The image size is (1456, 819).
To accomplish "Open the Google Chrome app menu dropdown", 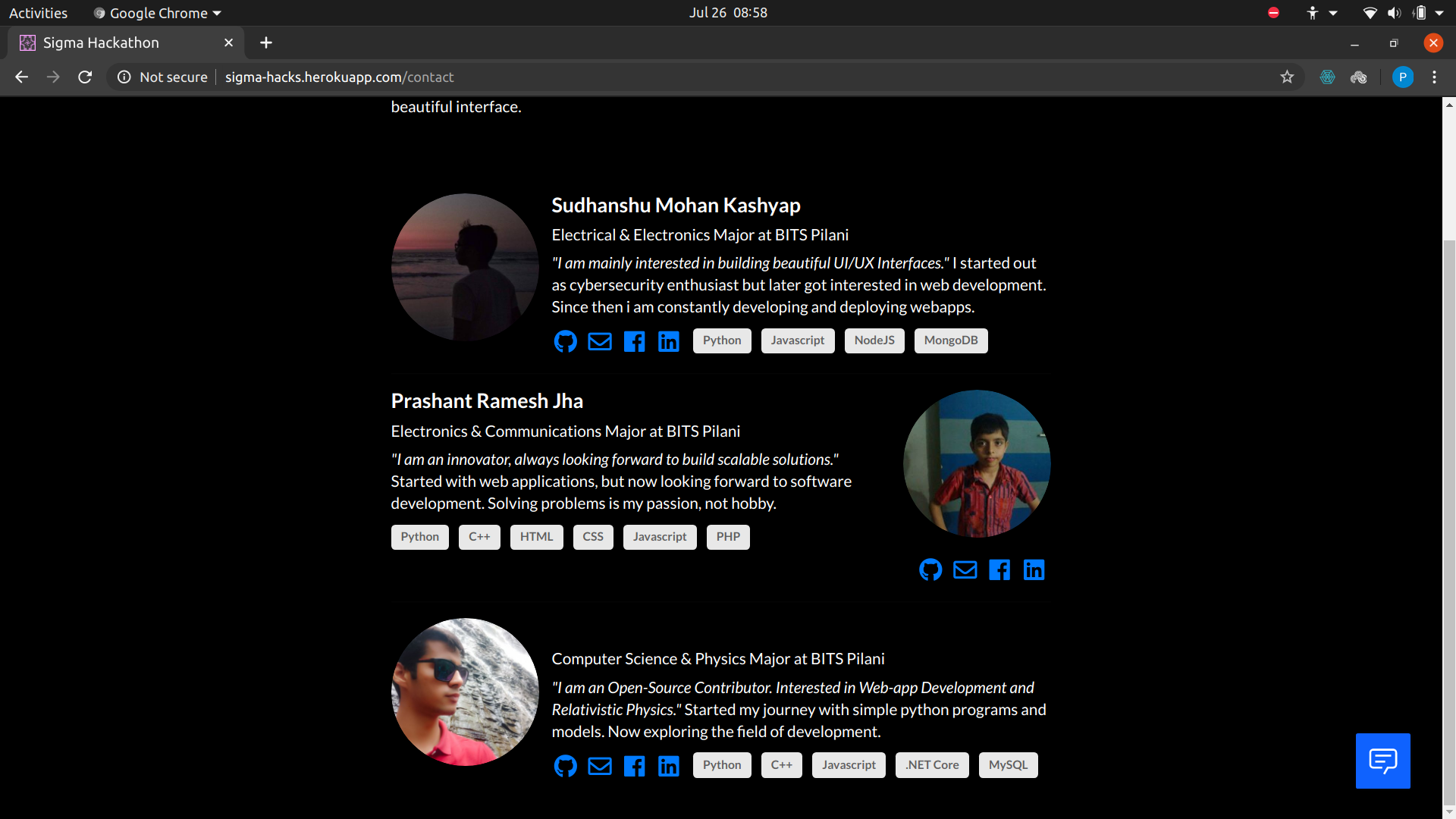I will pos(158,13).
